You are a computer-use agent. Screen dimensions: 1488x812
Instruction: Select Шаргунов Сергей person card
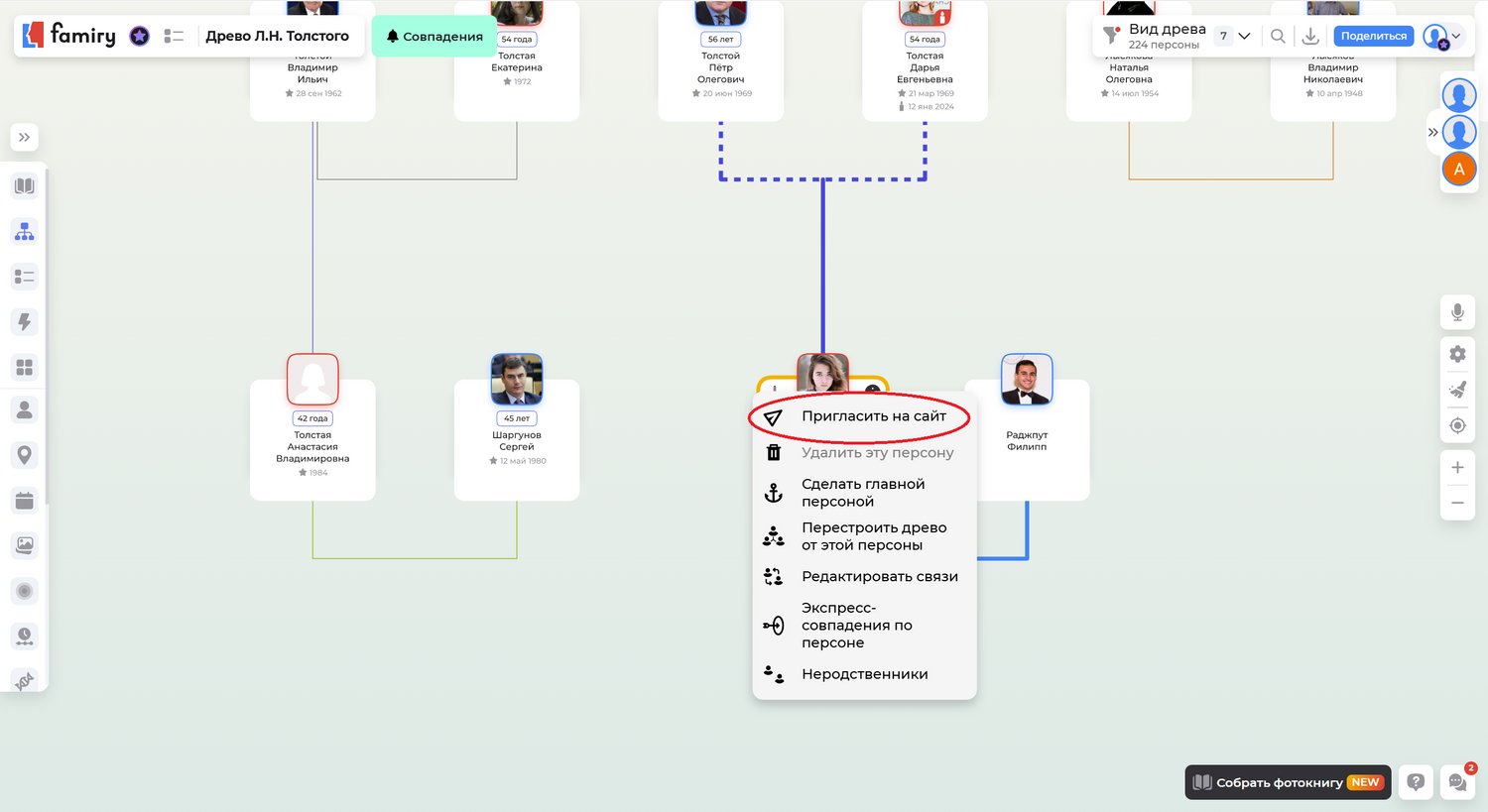(516, 436)
